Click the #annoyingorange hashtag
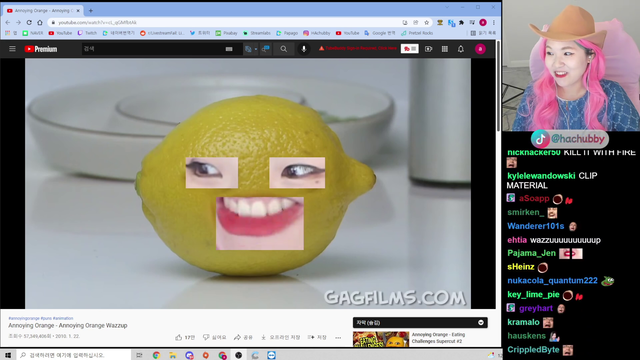The image size is (640, 360). click(24, 318)
